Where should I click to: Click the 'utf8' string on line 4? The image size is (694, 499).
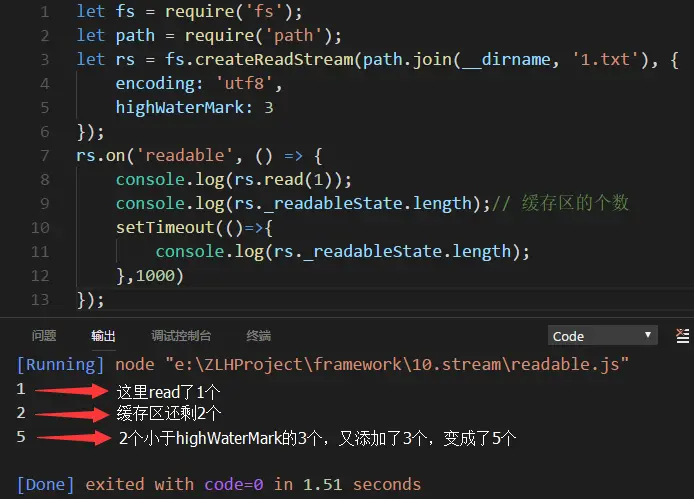tap(243, 83)
